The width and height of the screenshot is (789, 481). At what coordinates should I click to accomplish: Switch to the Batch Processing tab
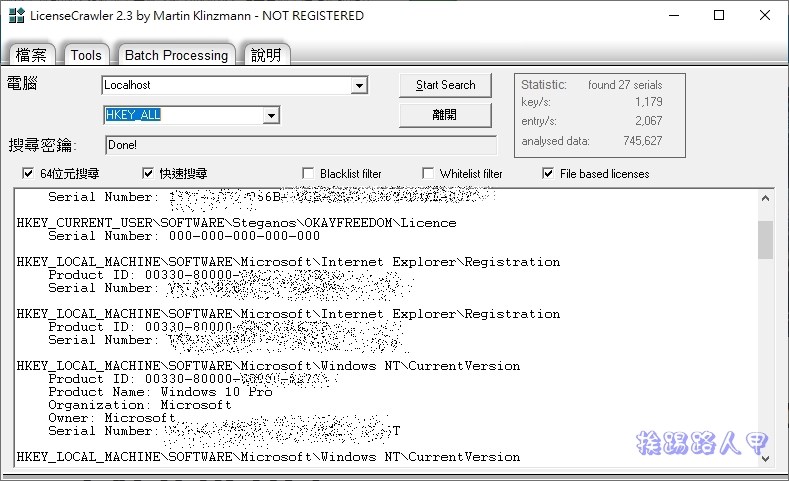[x=177, y=54]
